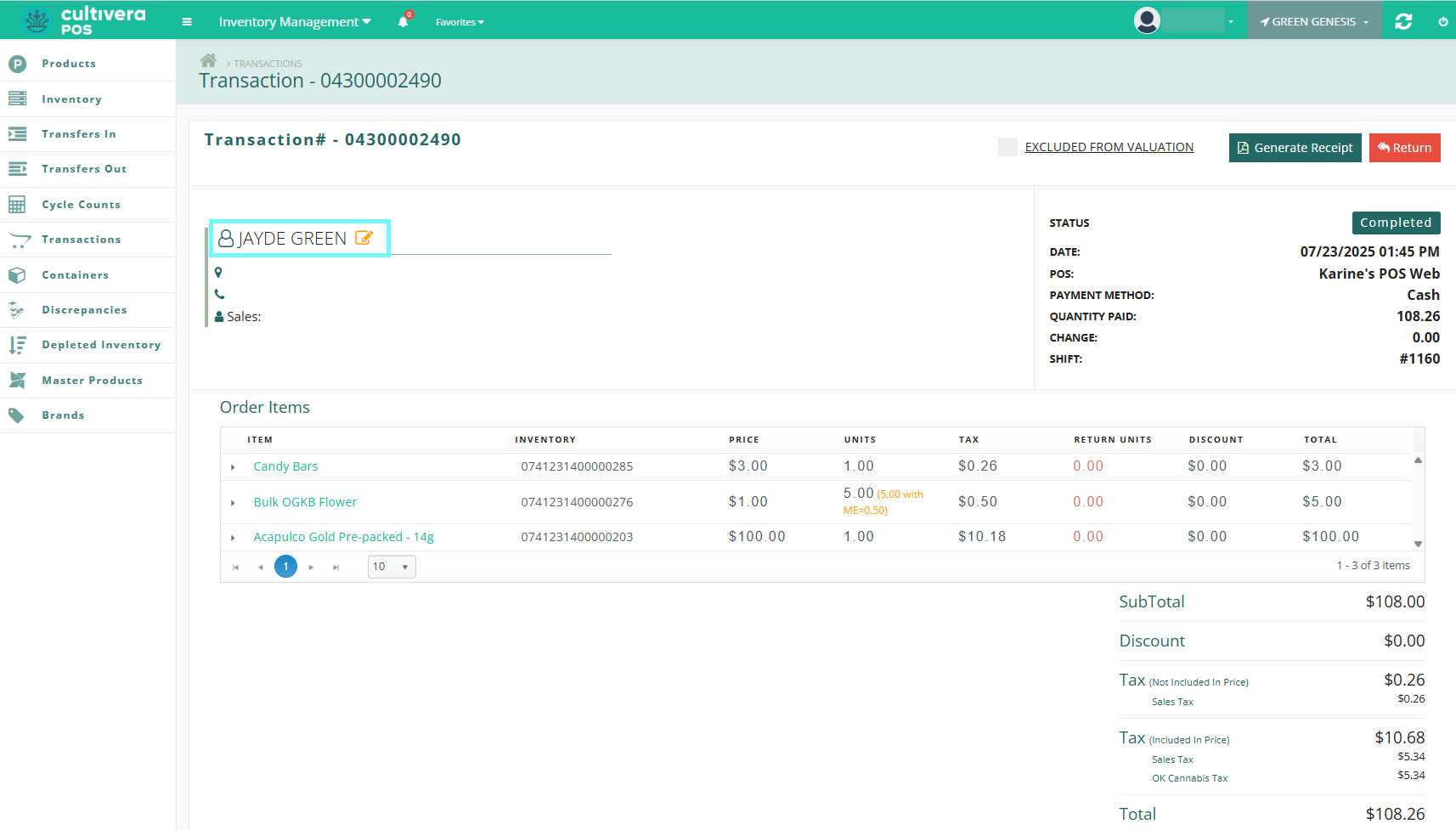Click the Transactions cart icon
Screen dimensions: 1456x830
(19, 240)
